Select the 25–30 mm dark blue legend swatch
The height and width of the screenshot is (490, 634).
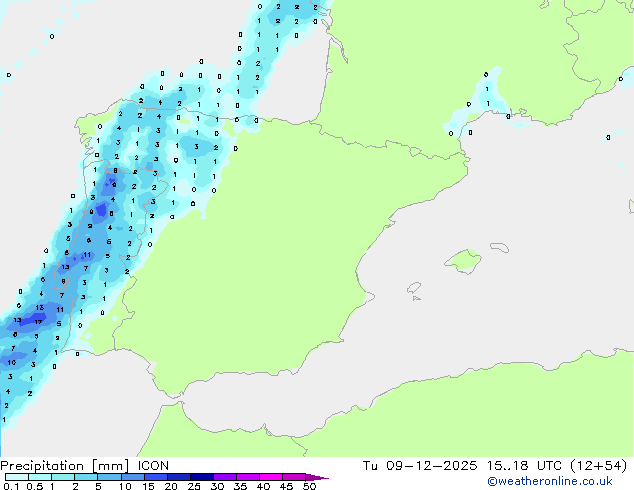[201, 477]
